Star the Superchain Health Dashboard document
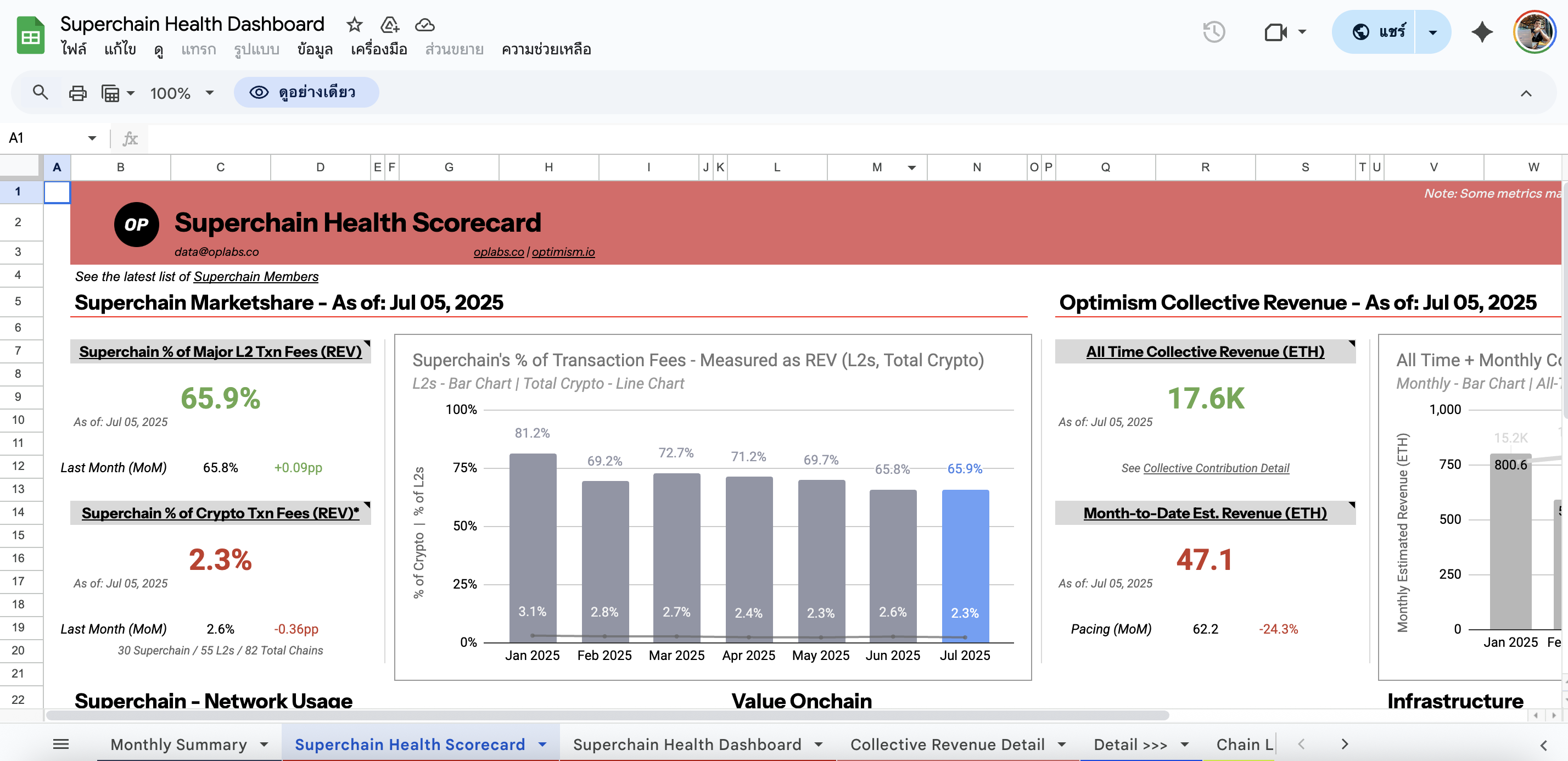 [x=354, y=25]
